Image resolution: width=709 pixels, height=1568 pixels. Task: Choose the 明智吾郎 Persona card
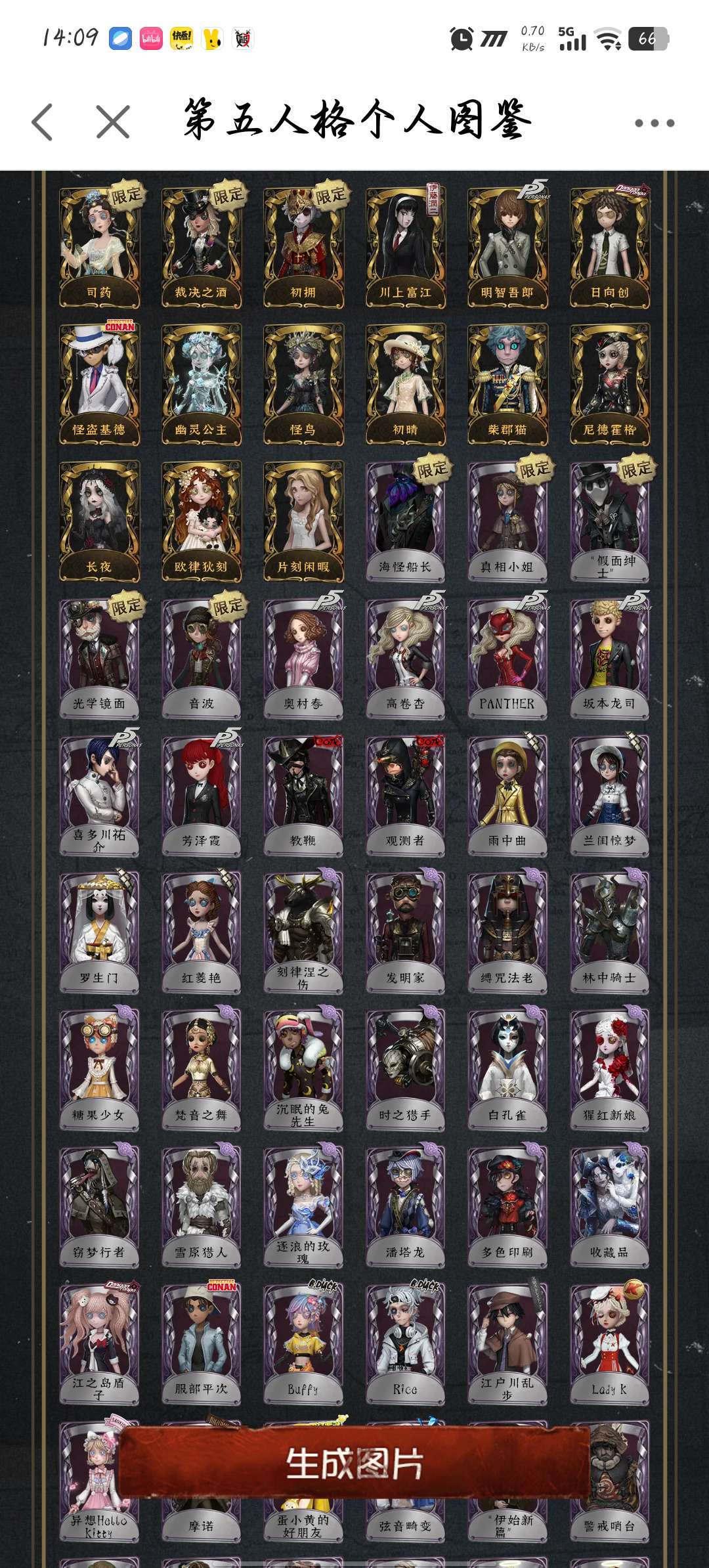tap(507, 248)
